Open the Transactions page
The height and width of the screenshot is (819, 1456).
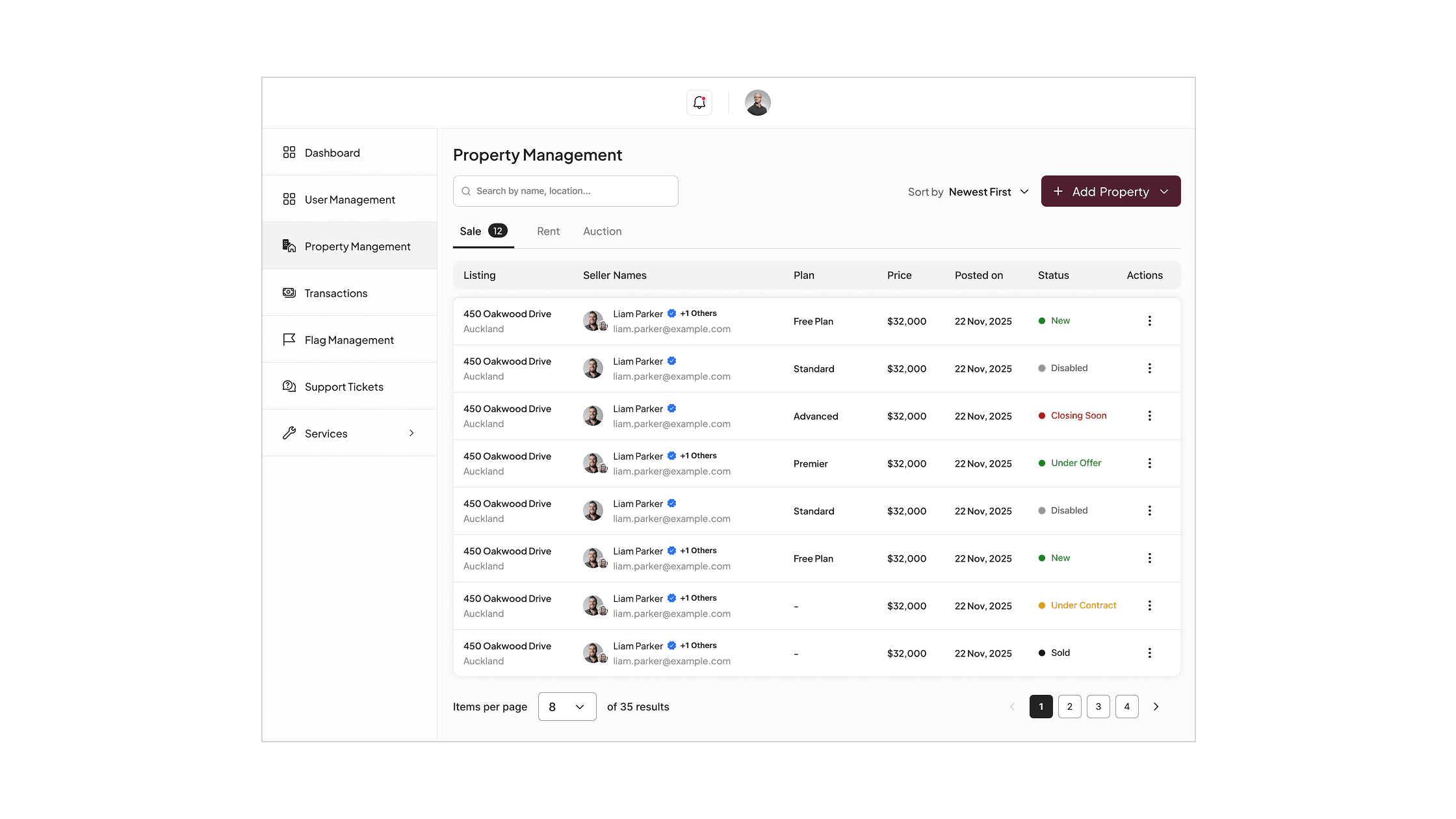point(350,293)
